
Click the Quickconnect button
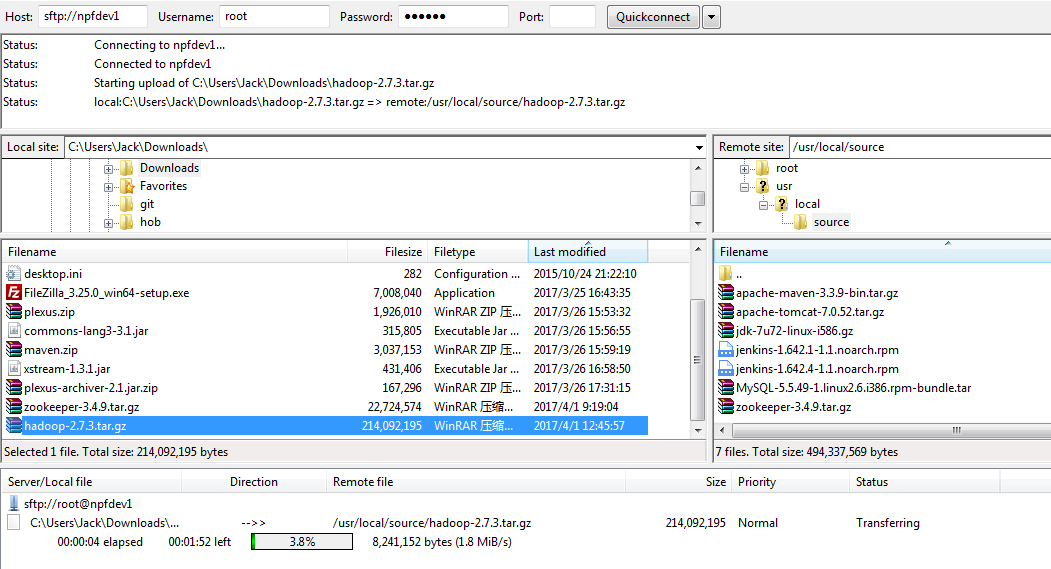[x=653, y=17]
